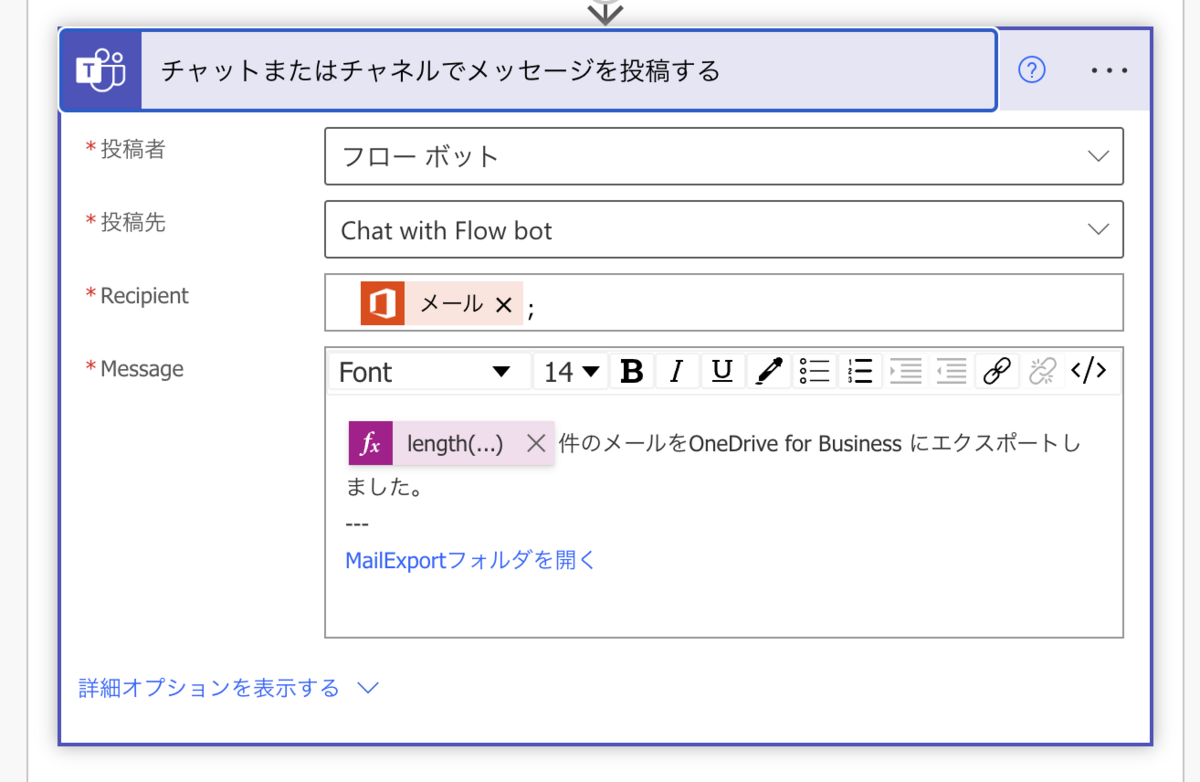
Task: Toggle bold formatting in message toolbar
Action: [631, 372]
